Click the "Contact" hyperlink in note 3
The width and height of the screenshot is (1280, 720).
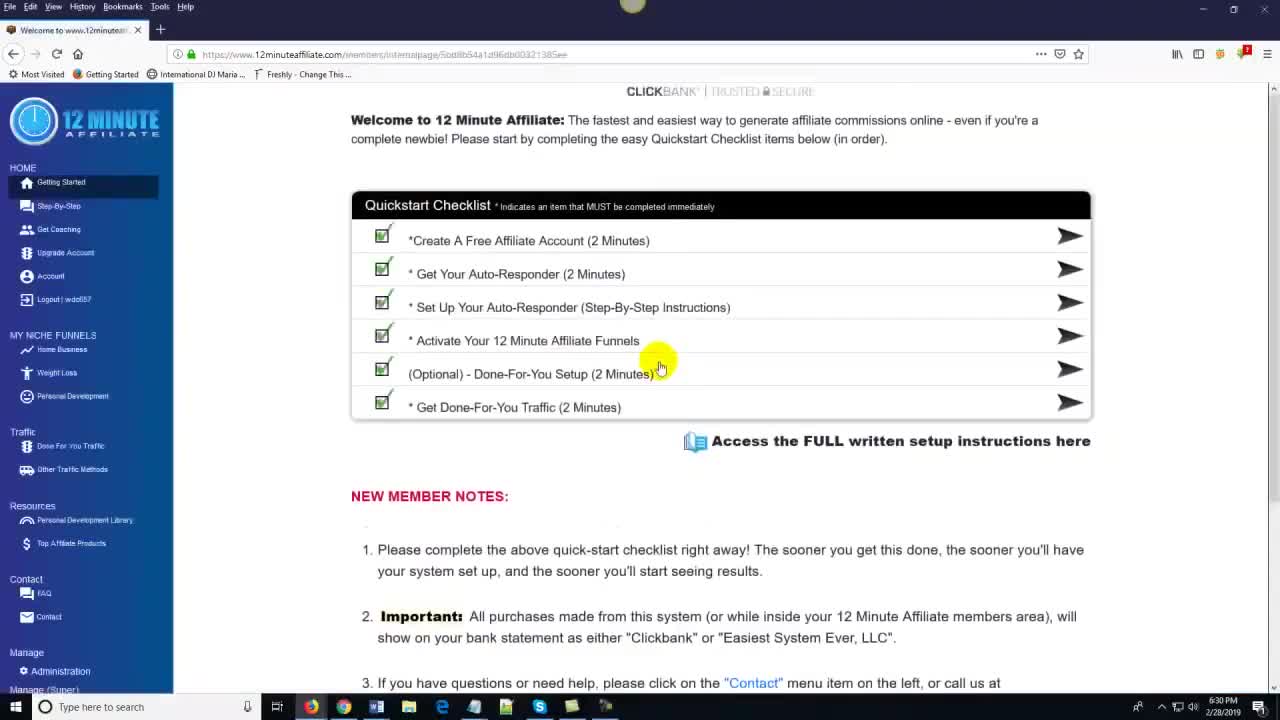pos(753,683)
